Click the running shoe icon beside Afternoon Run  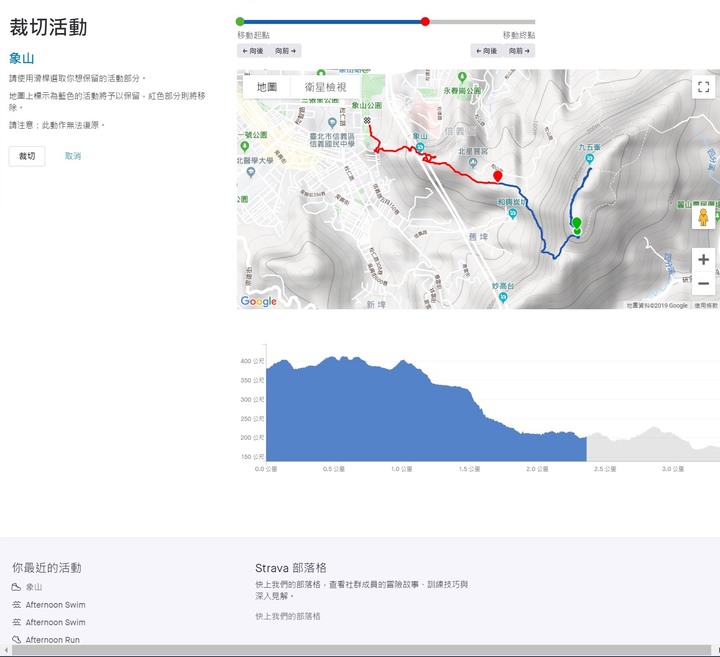(17, 640)
